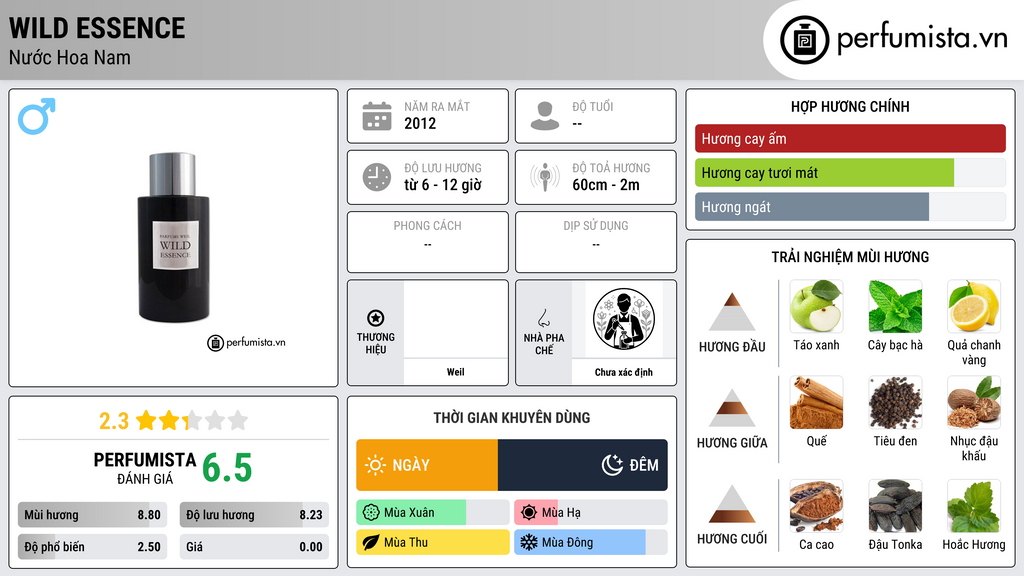This screenshot has width=1024, height=576.
Task: Select the Quế cinnamon note image
Action: coord(816,402)
